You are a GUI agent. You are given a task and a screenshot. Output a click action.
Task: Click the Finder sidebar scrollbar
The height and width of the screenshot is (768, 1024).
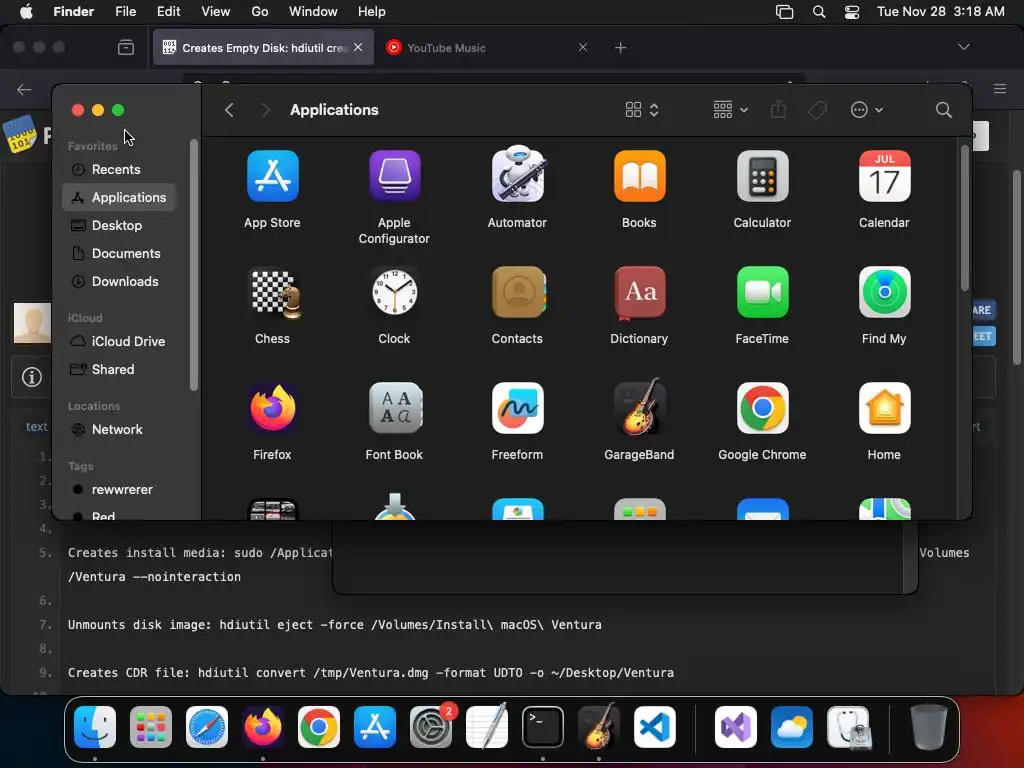pyautogui.click(x=193, y=265)
